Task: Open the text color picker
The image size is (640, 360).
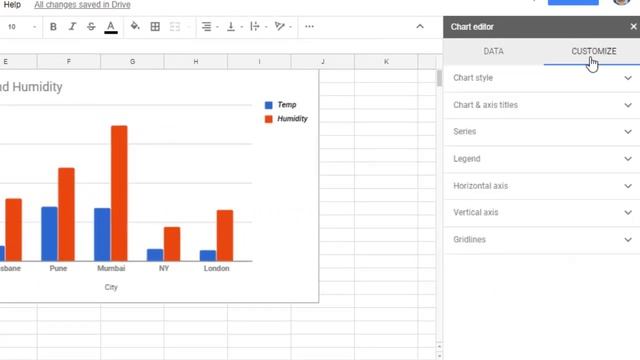Action: click(x=111, y=27)
